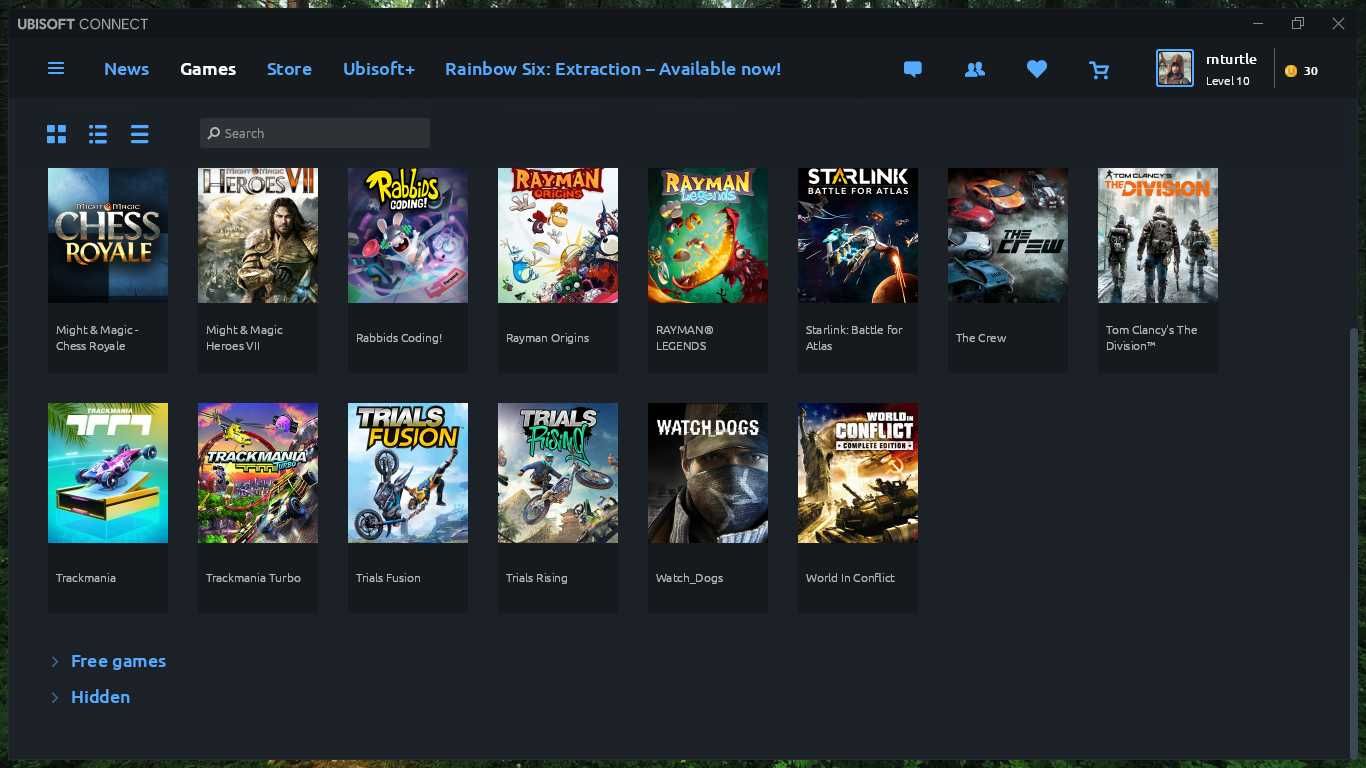
Task: Click the 'Rabbids Coding!' title text
Action: (x=399, y=338)
